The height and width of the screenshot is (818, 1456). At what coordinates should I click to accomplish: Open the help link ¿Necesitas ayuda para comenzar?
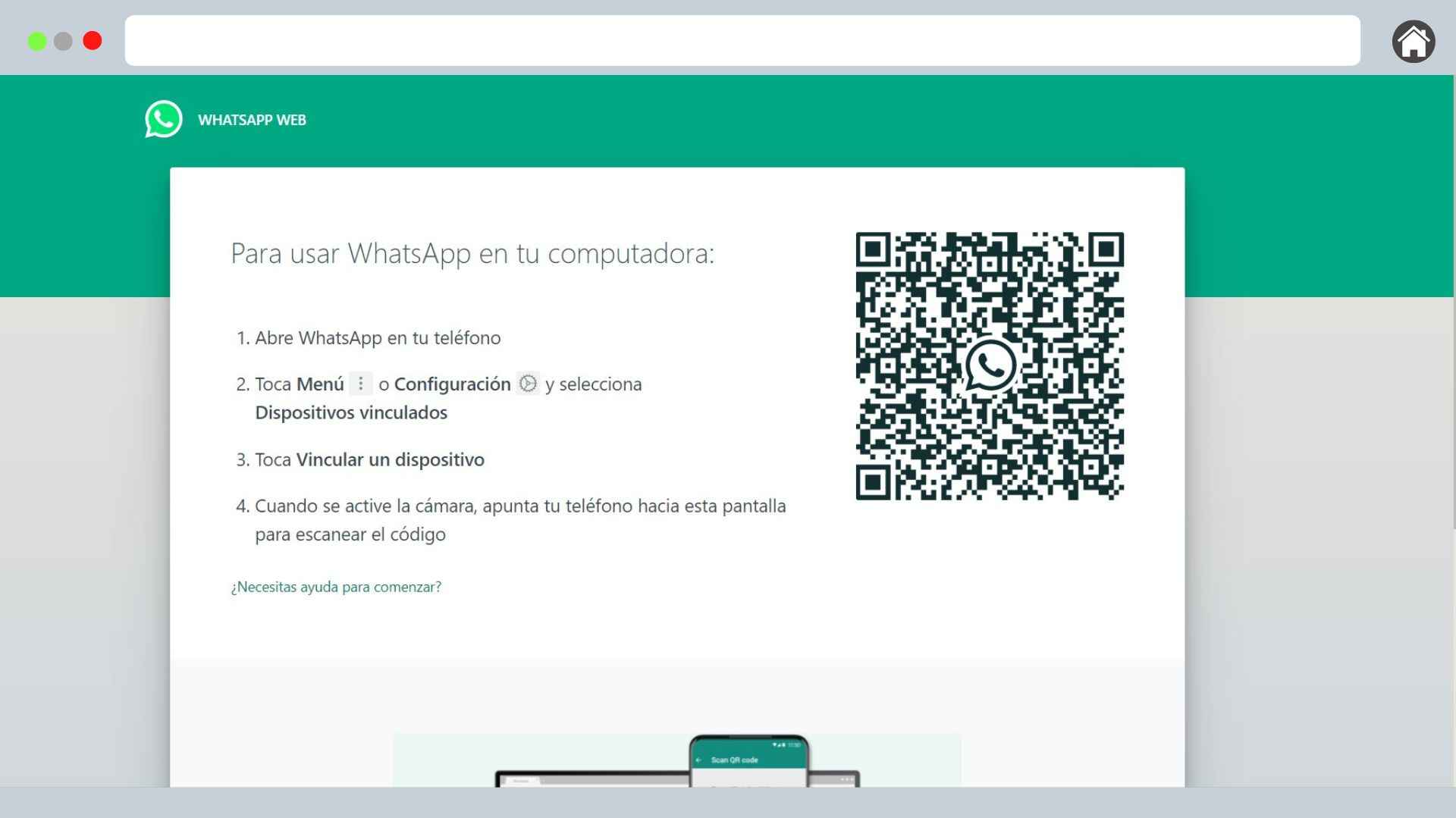click(x=336, y=587)
